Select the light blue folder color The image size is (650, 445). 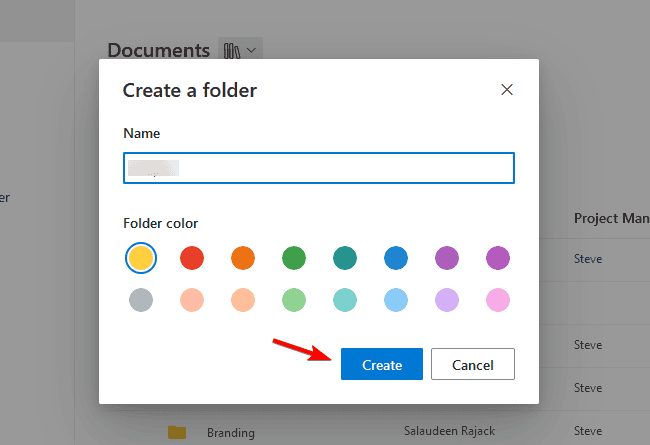point(396,299)
